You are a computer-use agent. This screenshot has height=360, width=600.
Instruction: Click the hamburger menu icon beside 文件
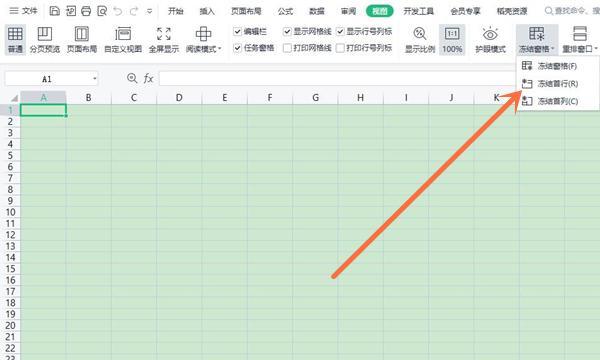click(x=13, y=11)
